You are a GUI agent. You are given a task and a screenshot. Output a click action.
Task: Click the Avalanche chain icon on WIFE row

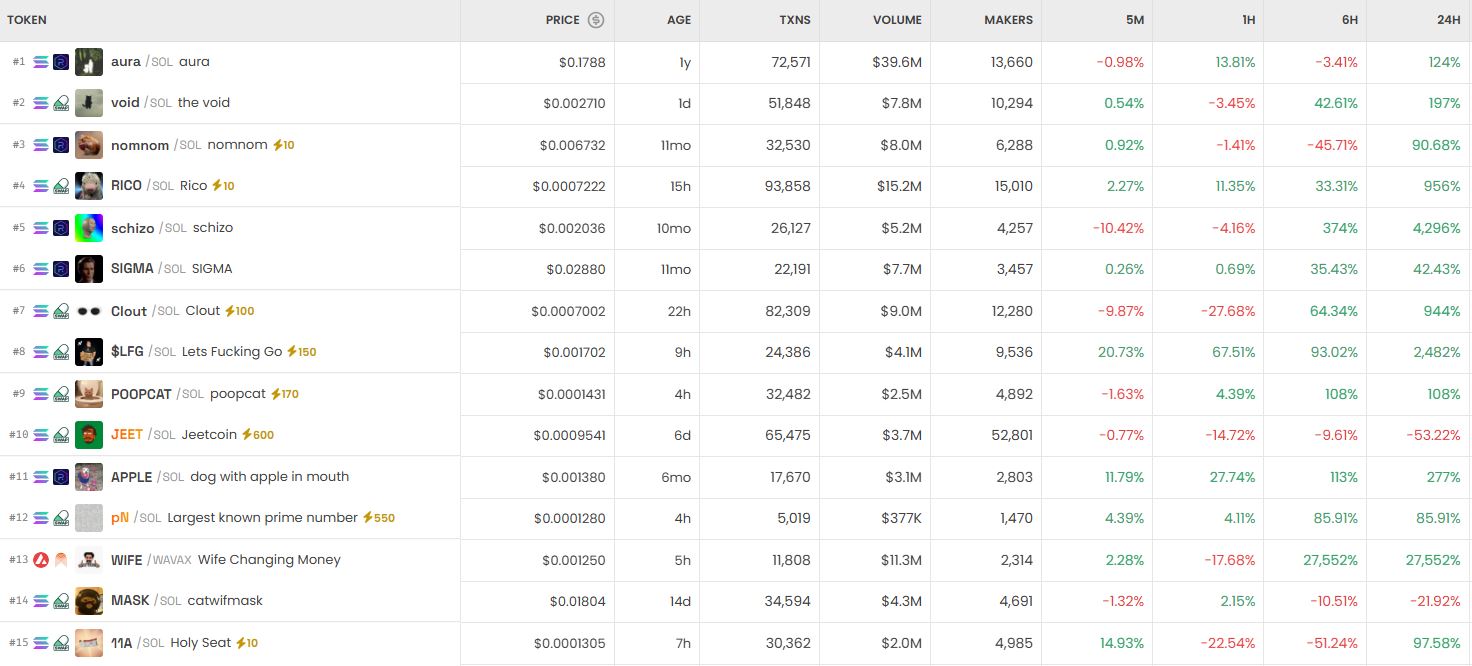pos(41,560)
